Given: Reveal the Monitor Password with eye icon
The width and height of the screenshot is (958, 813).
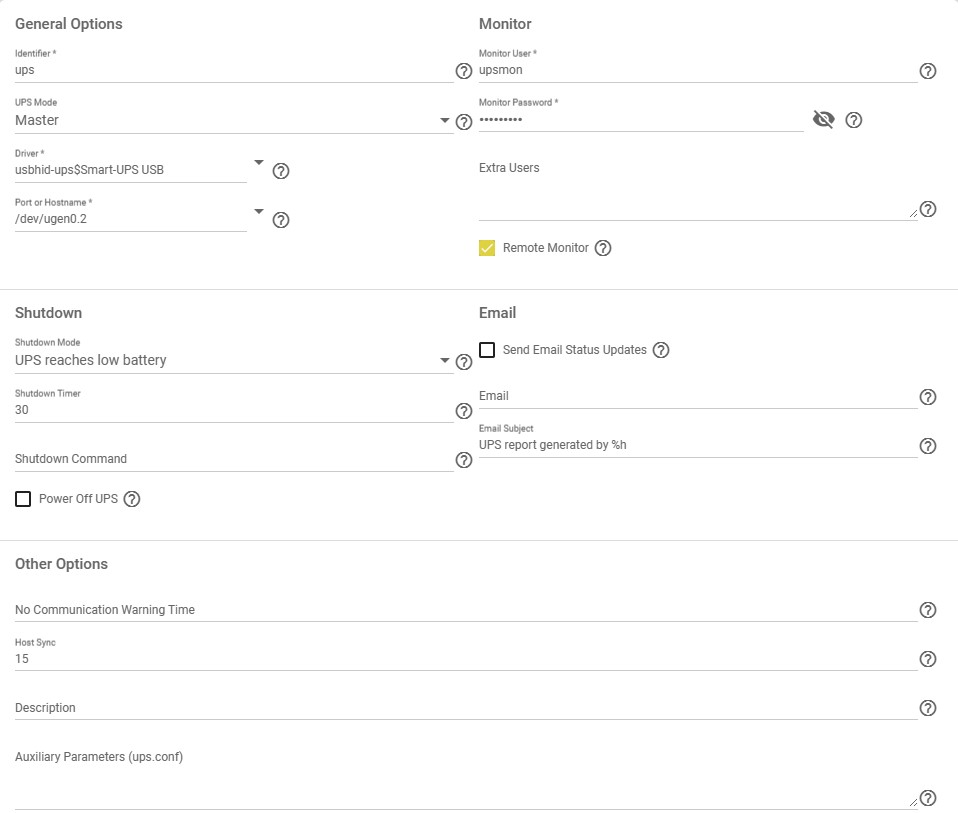Looking at the screenshot, I should 824,119.
